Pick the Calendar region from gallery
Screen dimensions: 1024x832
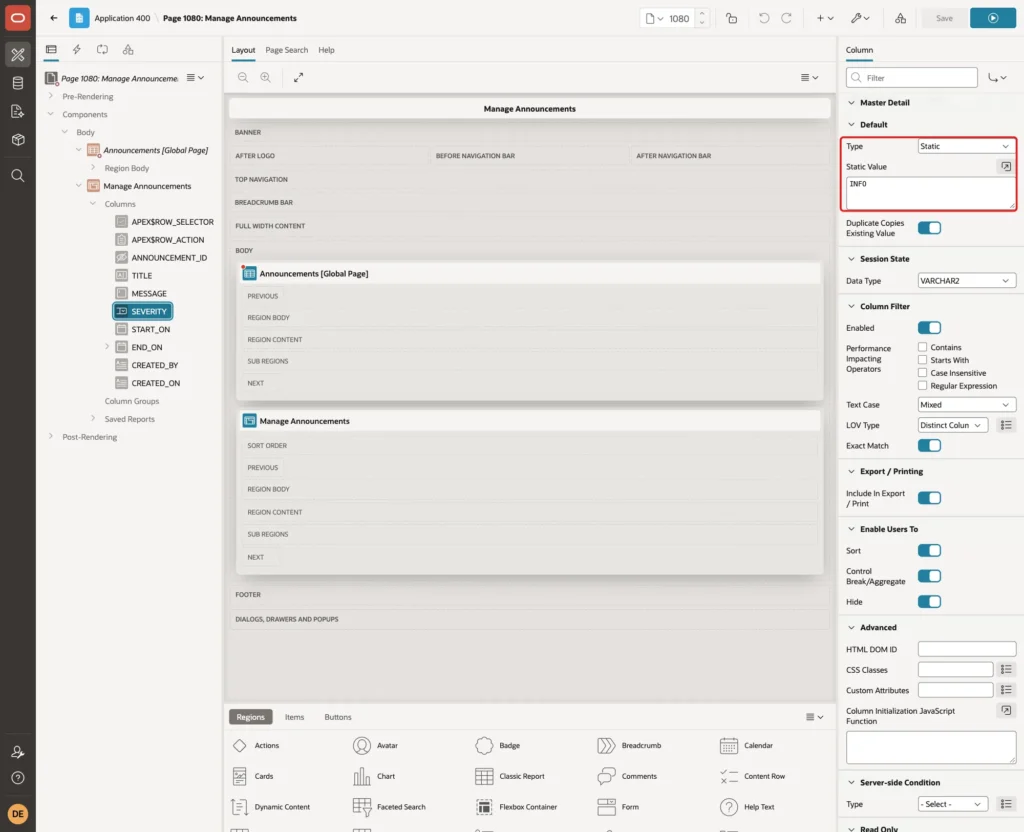point(746,745)
